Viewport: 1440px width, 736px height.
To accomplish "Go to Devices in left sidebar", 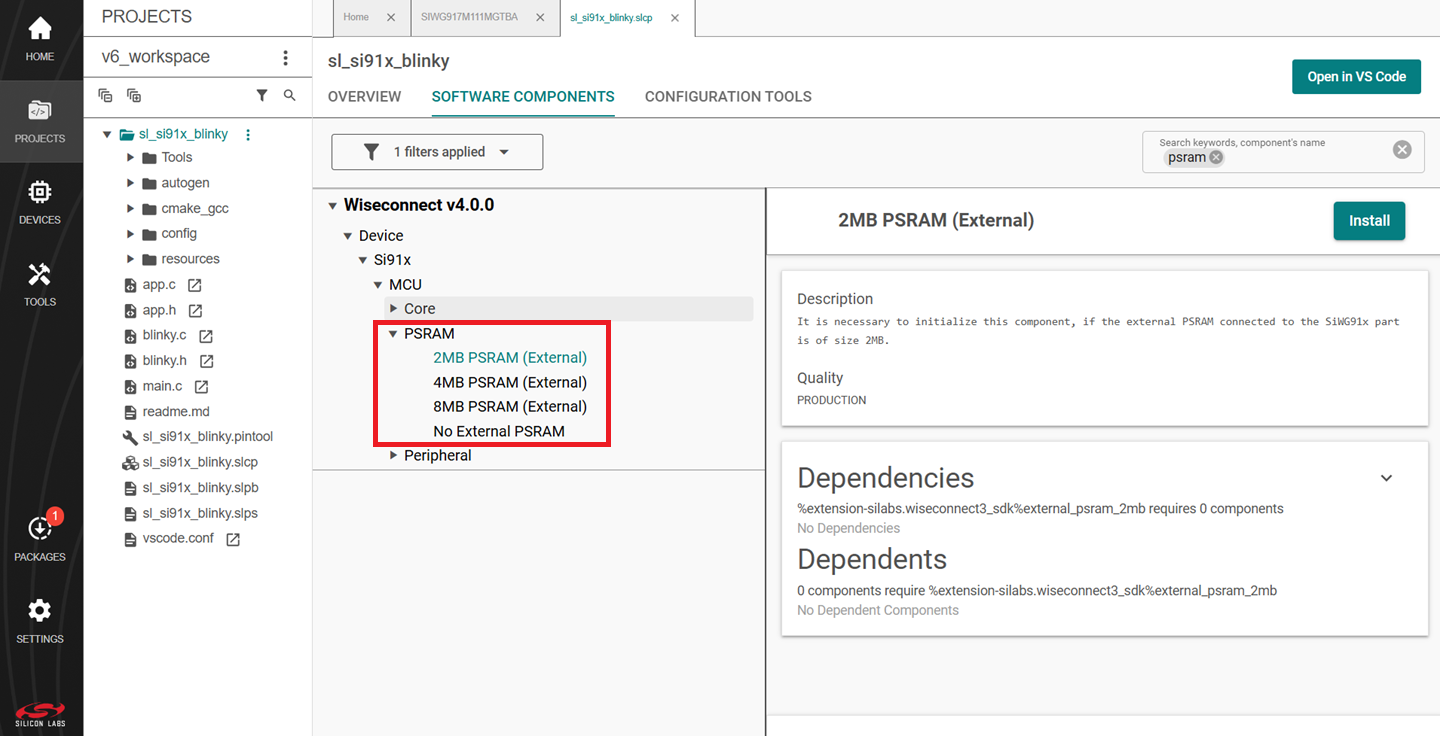I will click(40, 202).
